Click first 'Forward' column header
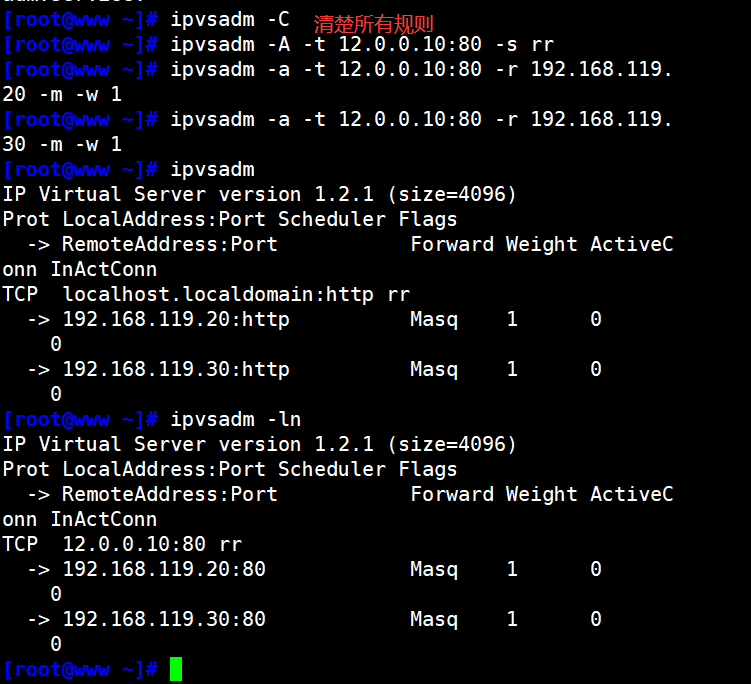 pyautogui.click(x=452, y=244)
